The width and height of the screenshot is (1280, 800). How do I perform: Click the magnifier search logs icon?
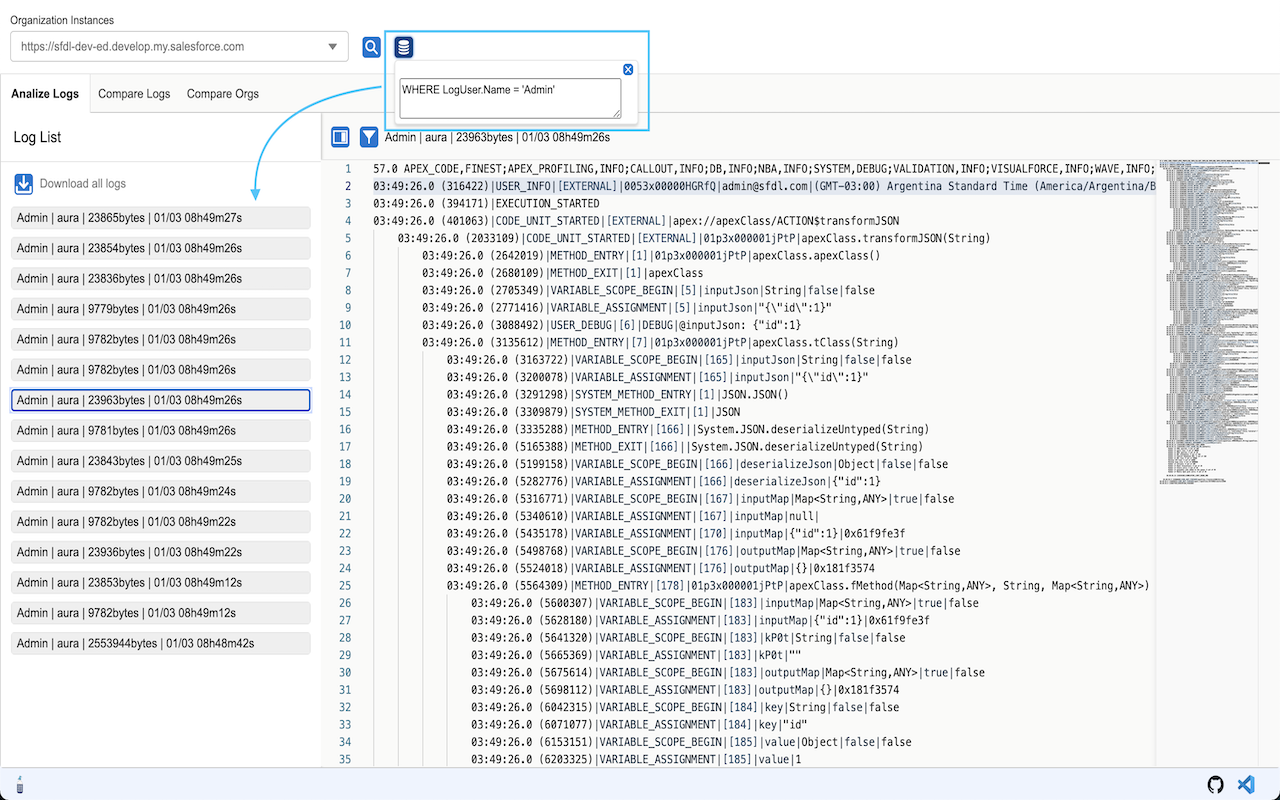tap(371, 47)
